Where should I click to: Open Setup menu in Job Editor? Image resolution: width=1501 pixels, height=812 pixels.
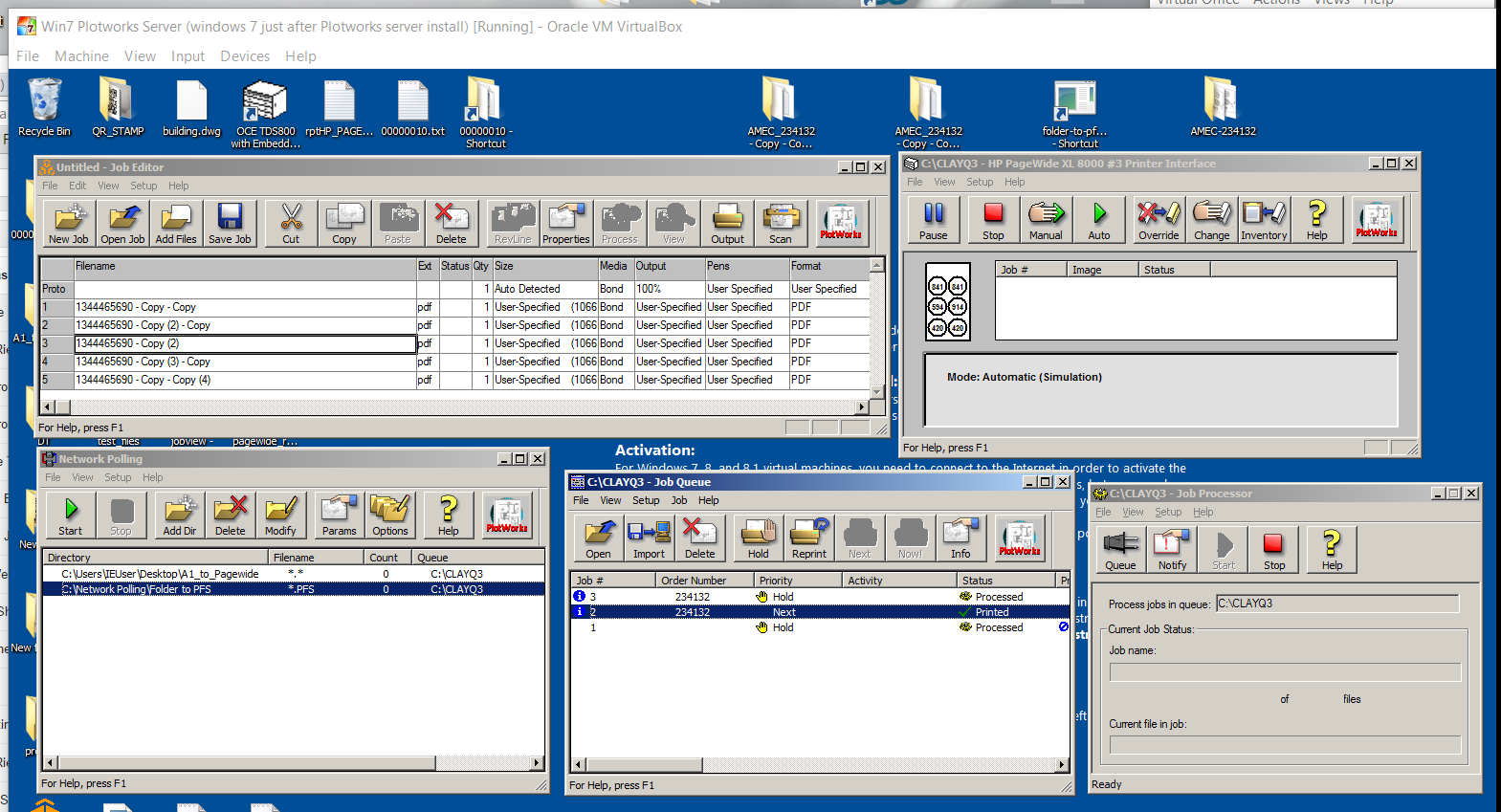coord(143,186)
